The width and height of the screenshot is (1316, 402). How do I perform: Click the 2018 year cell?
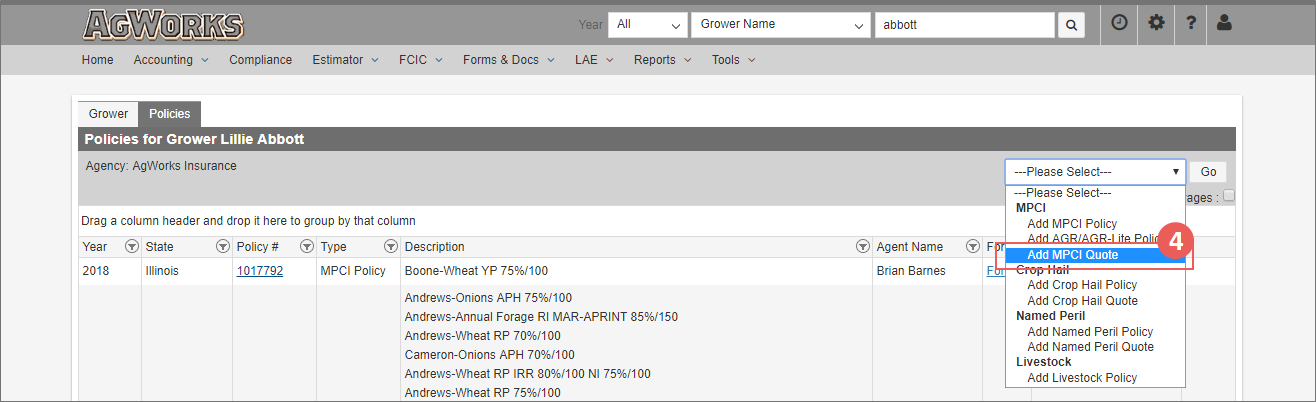tap(97, 271)
